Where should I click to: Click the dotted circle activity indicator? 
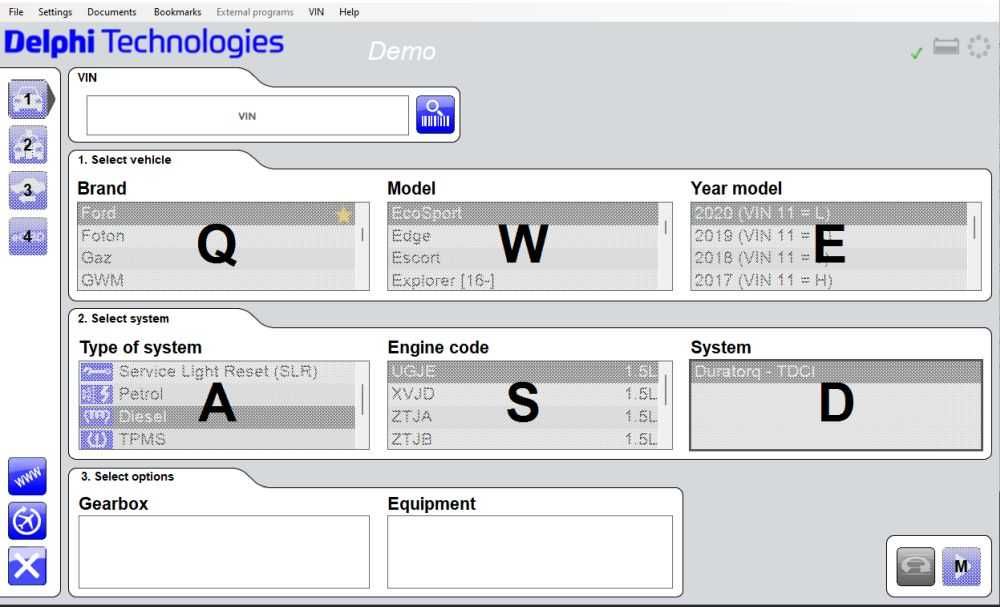979,47
